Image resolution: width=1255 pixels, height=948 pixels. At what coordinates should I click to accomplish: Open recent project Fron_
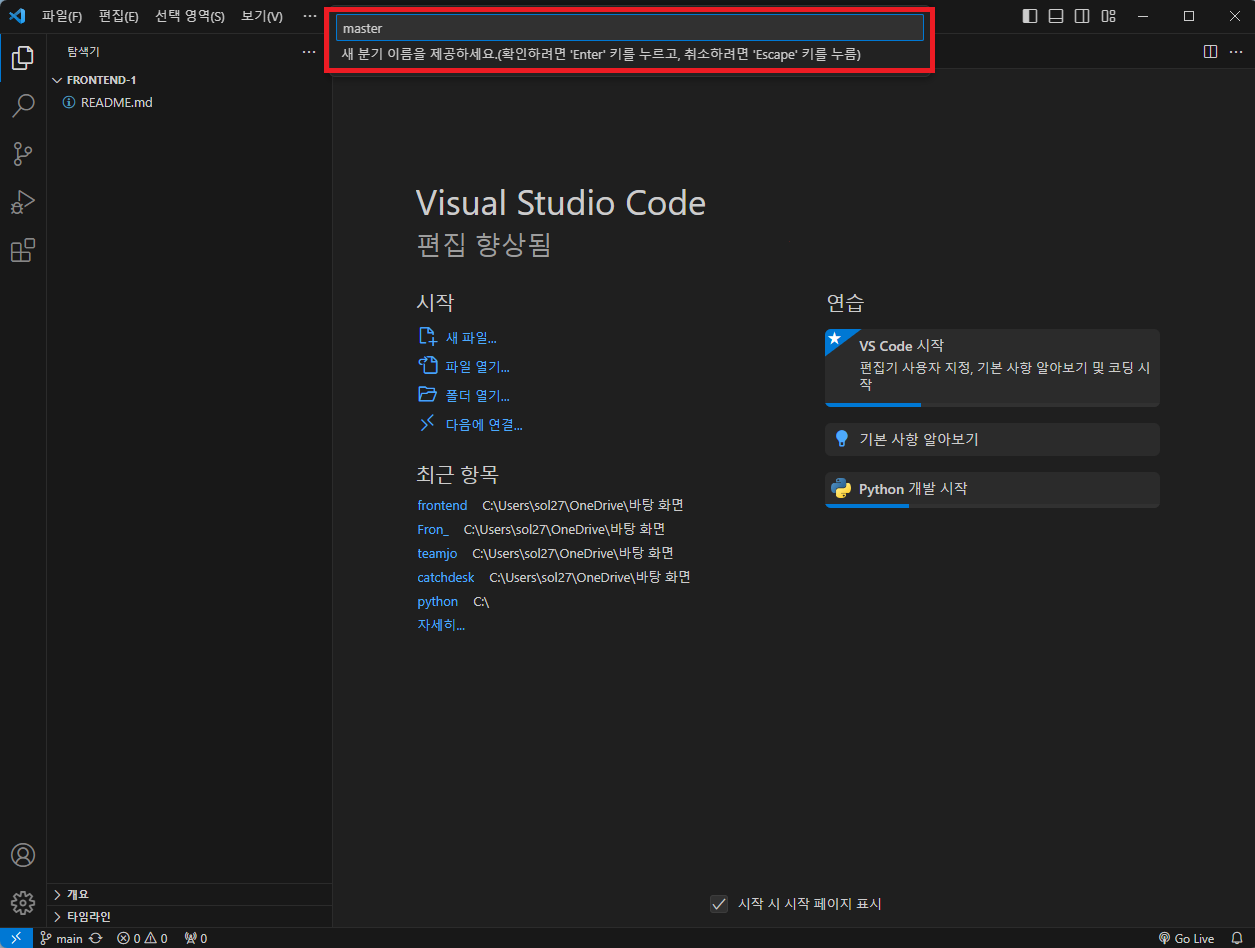(x=433, y=529)
